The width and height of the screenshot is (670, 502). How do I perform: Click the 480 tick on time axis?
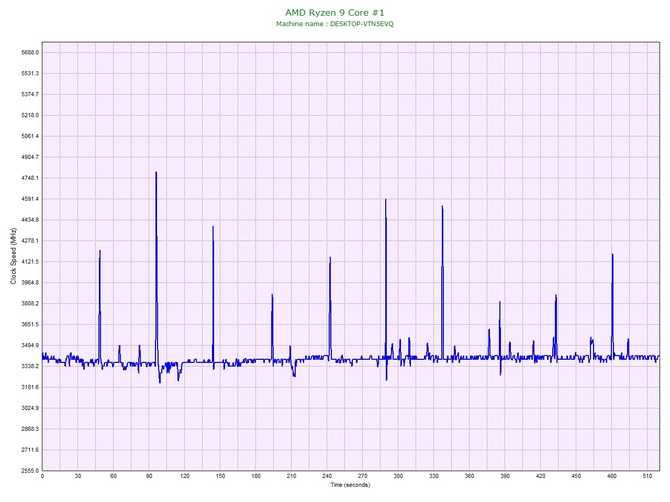(x=612, y=476)
